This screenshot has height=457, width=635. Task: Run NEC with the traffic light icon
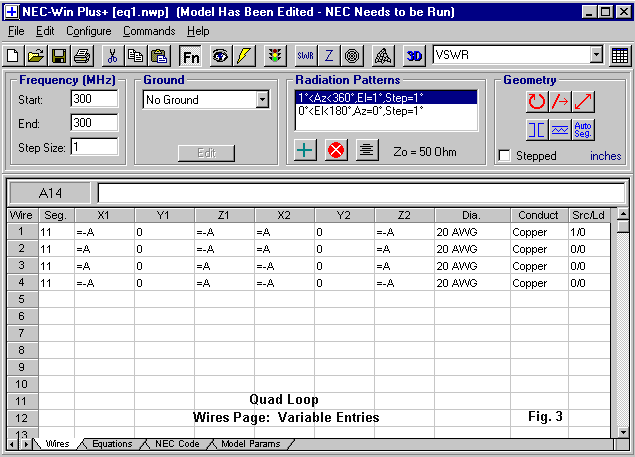(x=274, y=56)
